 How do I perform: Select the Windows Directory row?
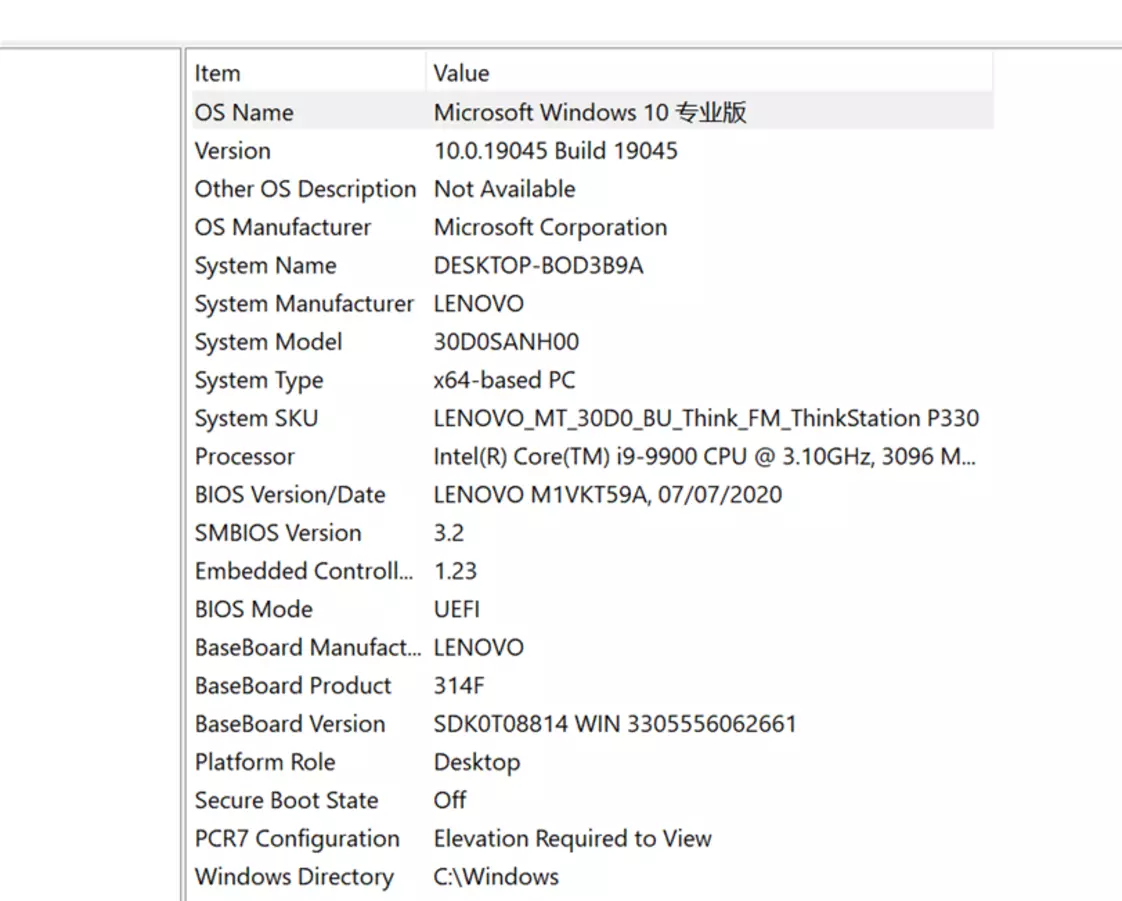coord(294,877)
